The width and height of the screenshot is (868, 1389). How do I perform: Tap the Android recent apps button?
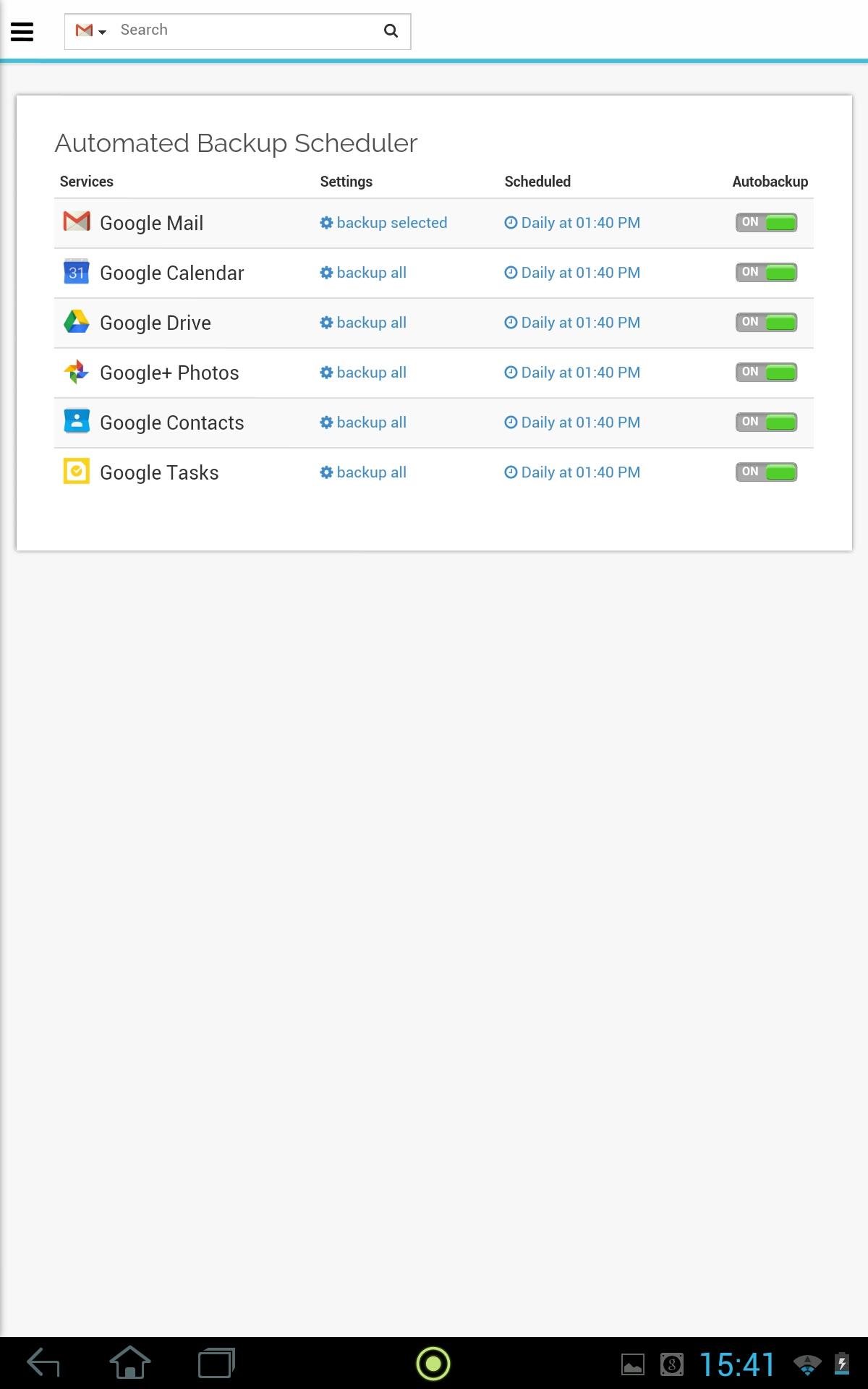(x=217, y=1364)
